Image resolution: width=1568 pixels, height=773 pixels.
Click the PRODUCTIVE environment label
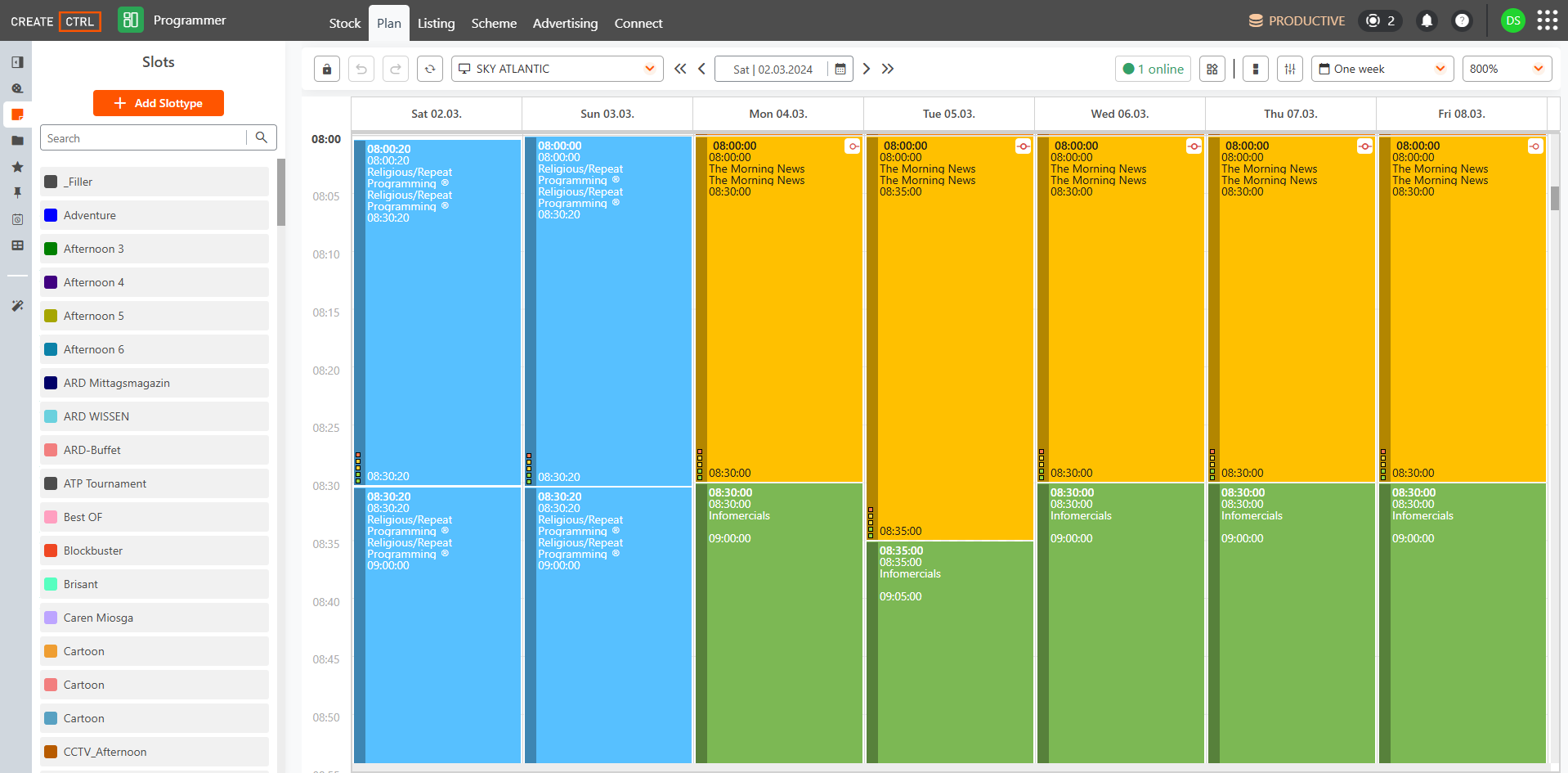pos(1297,20)
